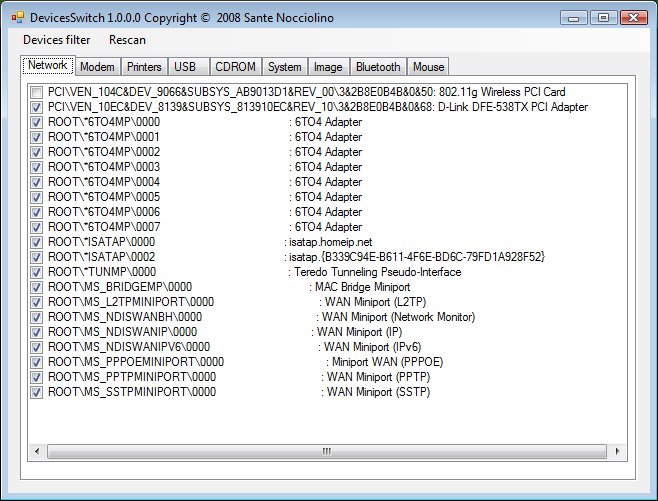Switch to the Bluetooth tab
Viewport: 658px width, 501px height.
pyautogui.click(x=378, y=67)
